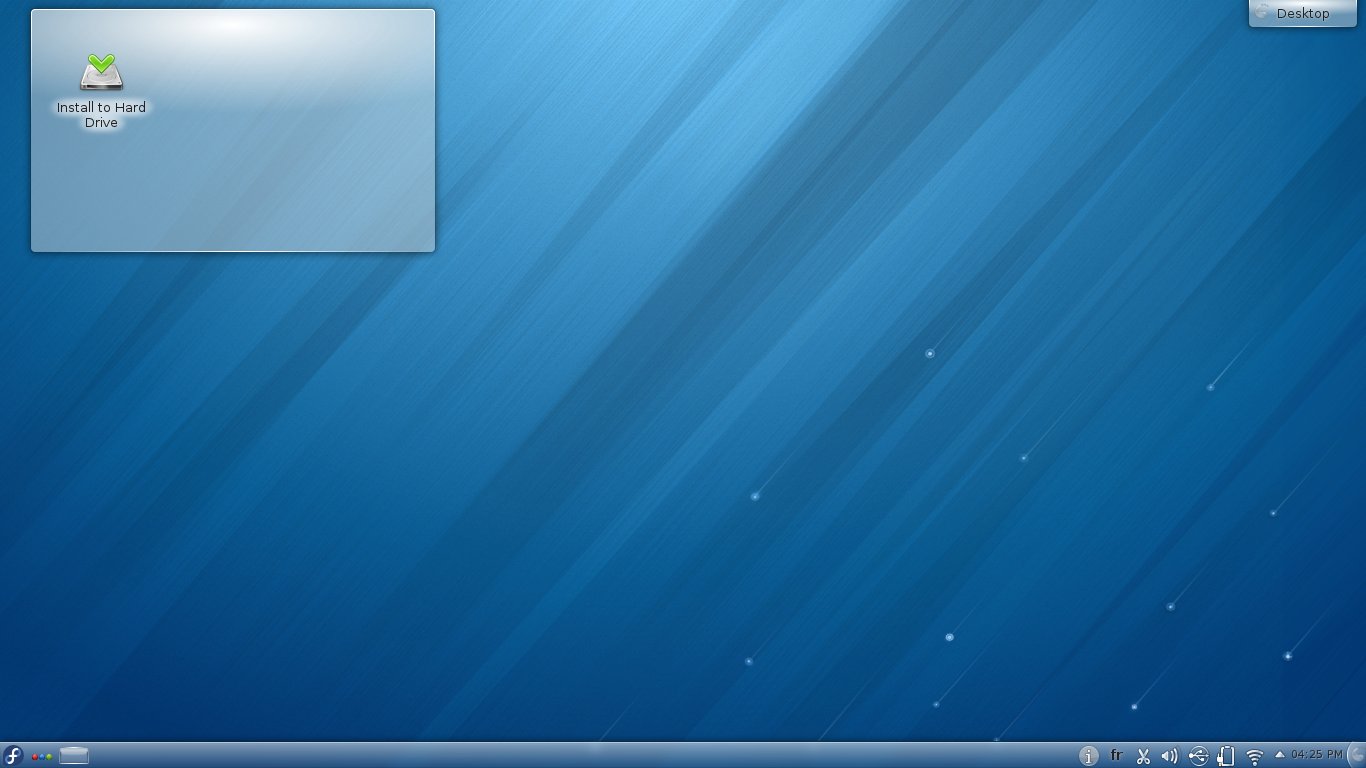The width and height of the screenshot is (1366, 768).
Task: Select the 'Install to Hard Drive' label
Action: coord(101,115)
